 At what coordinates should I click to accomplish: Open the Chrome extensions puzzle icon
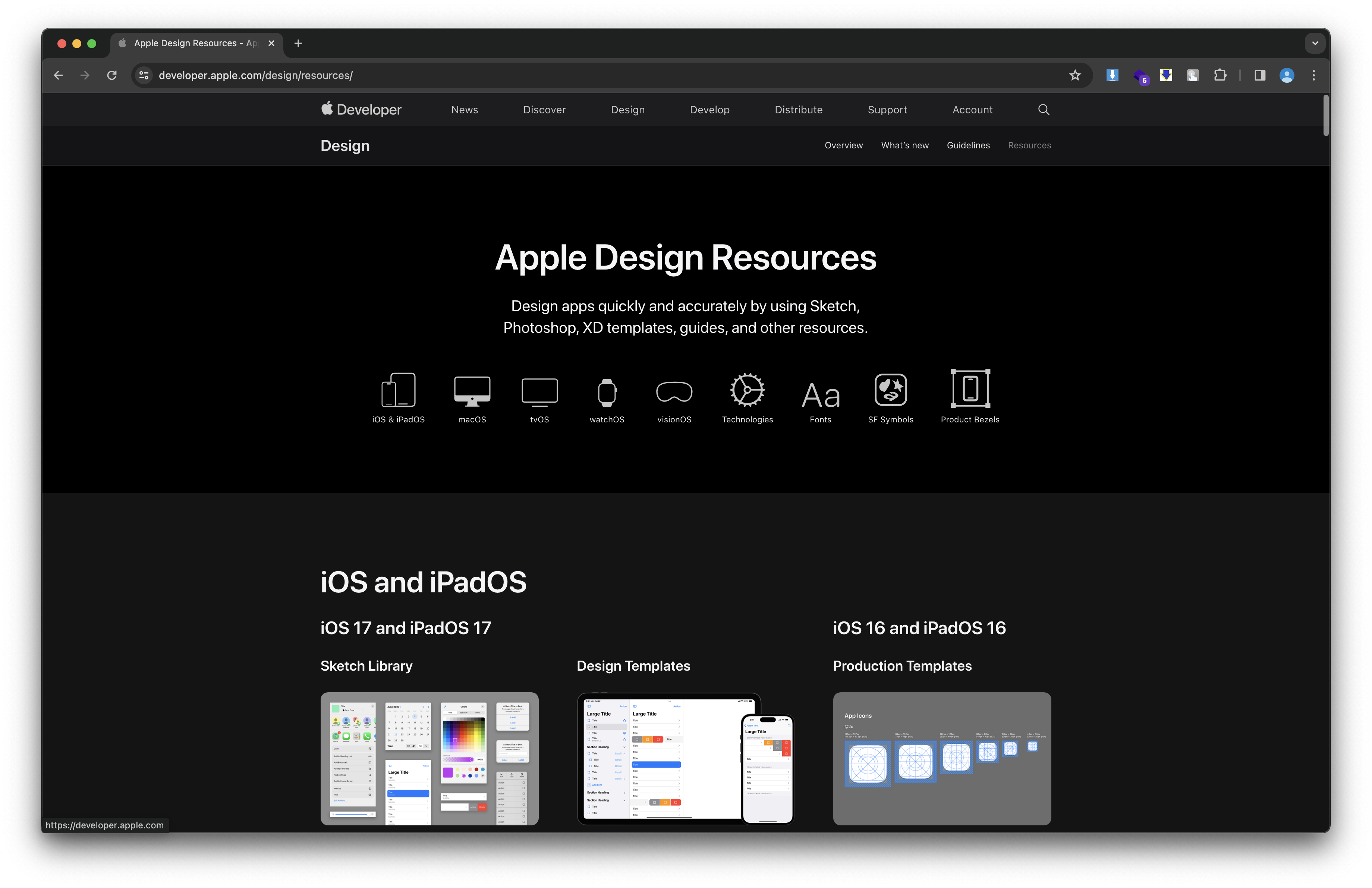click(1220, 75)
